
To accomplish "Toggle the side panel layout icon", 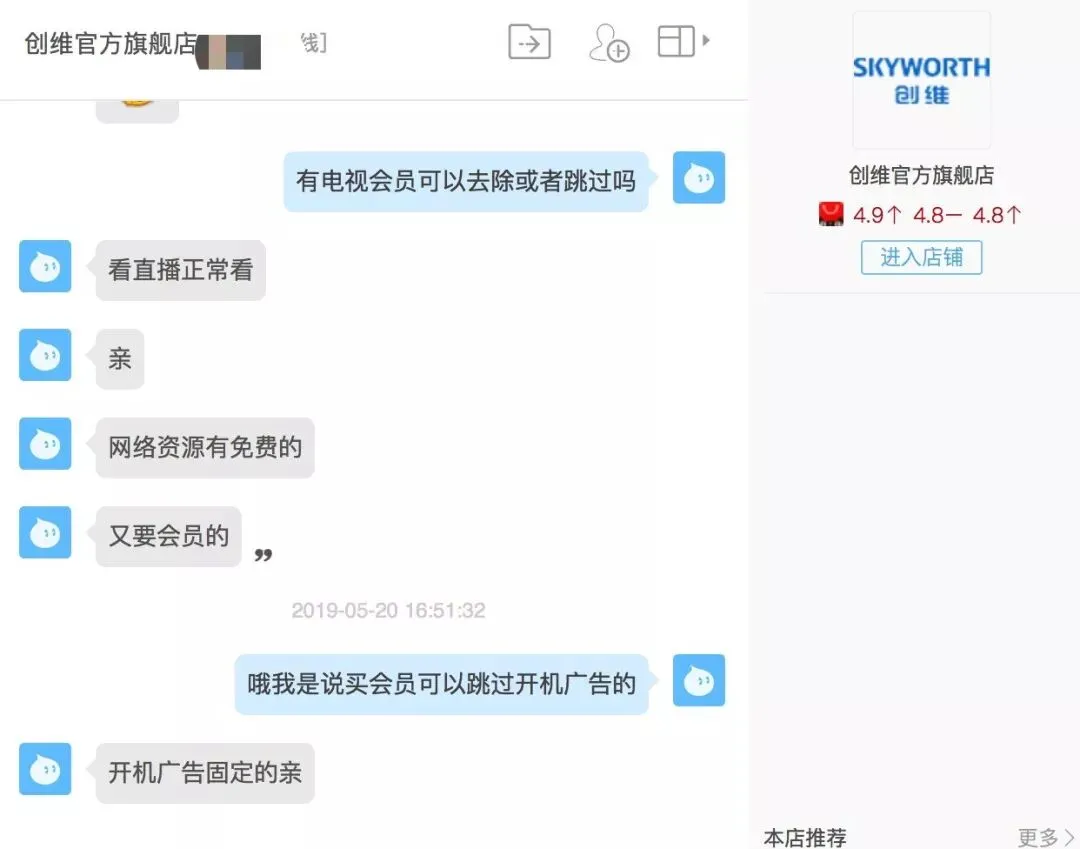I will (x=676, y=41).
